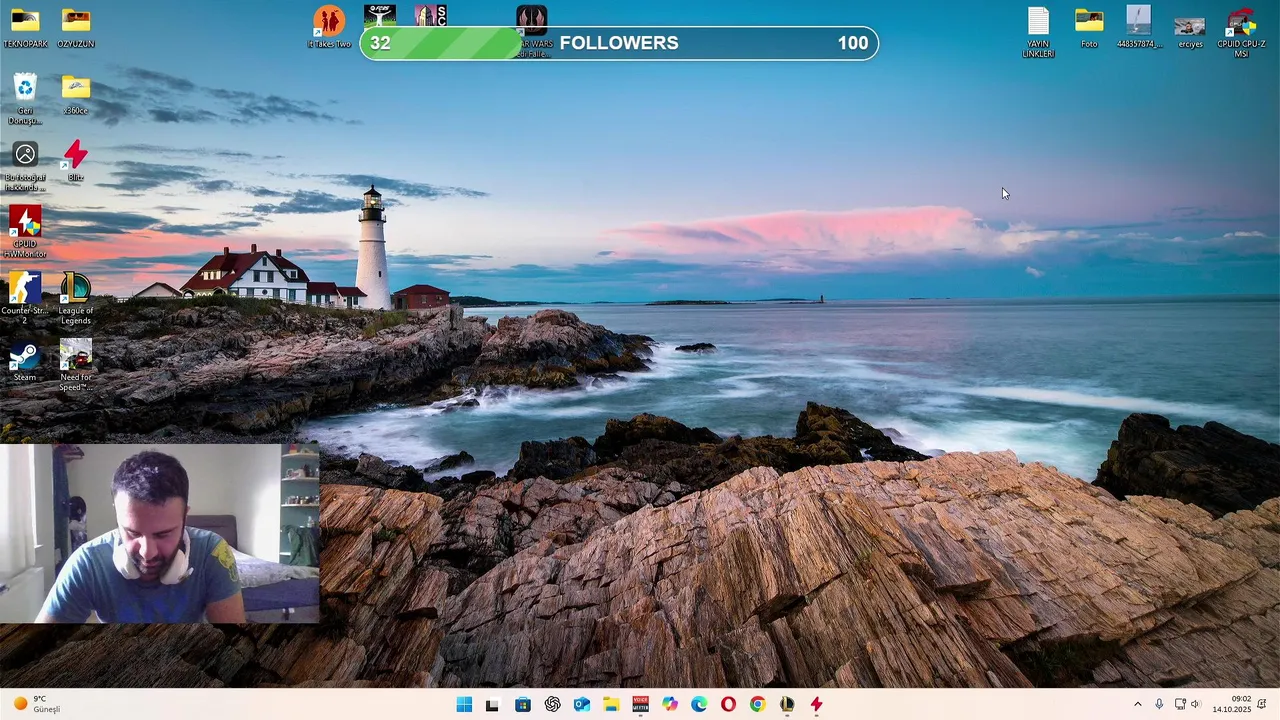Click the webcam overlay feed
Viewport: 1280px width, 720px height.
(x=160, y=534)
